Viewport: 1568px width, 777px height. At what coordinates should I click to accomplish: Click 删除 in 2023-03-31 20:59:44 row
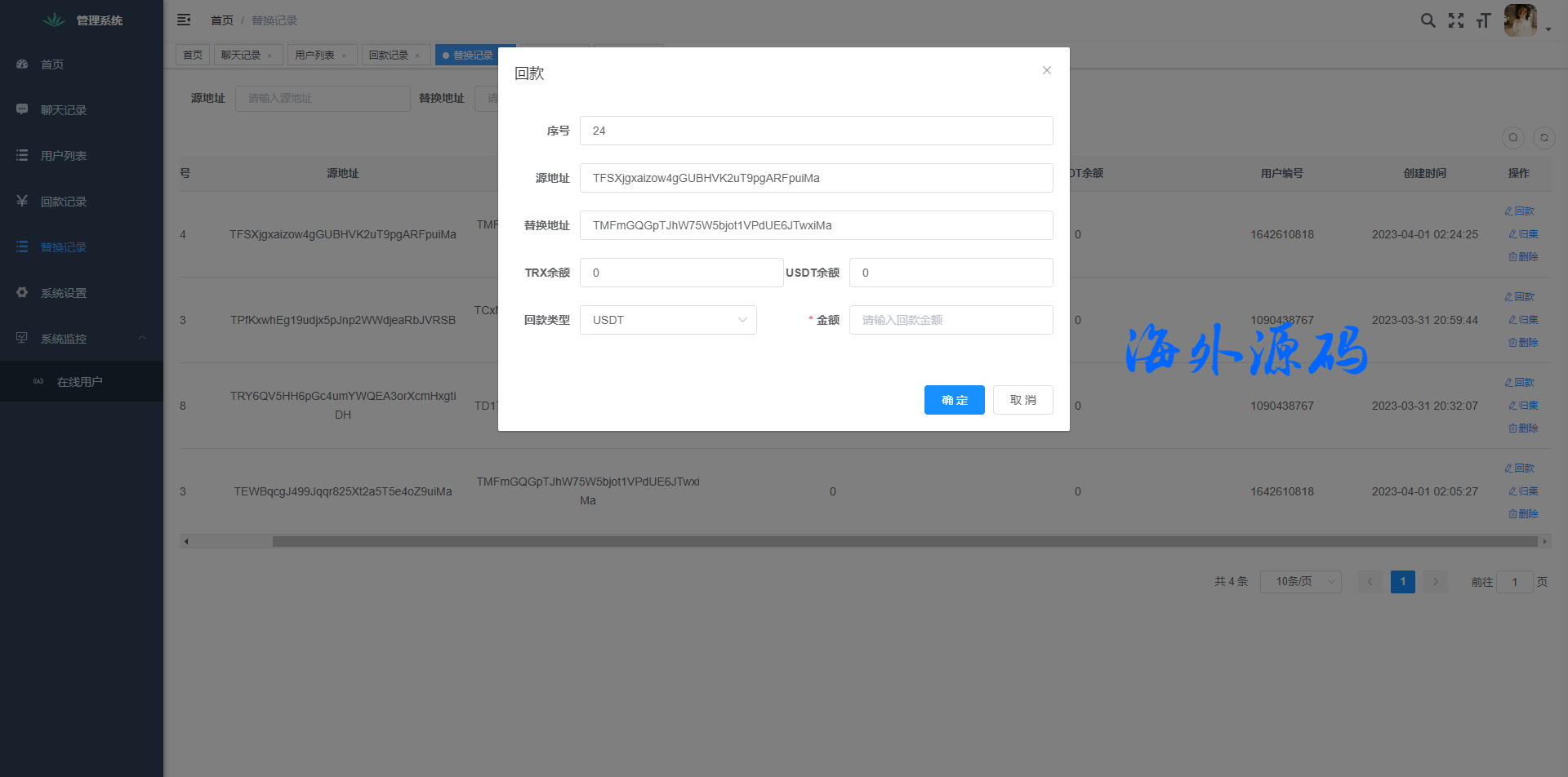(x=1523, y=343)
